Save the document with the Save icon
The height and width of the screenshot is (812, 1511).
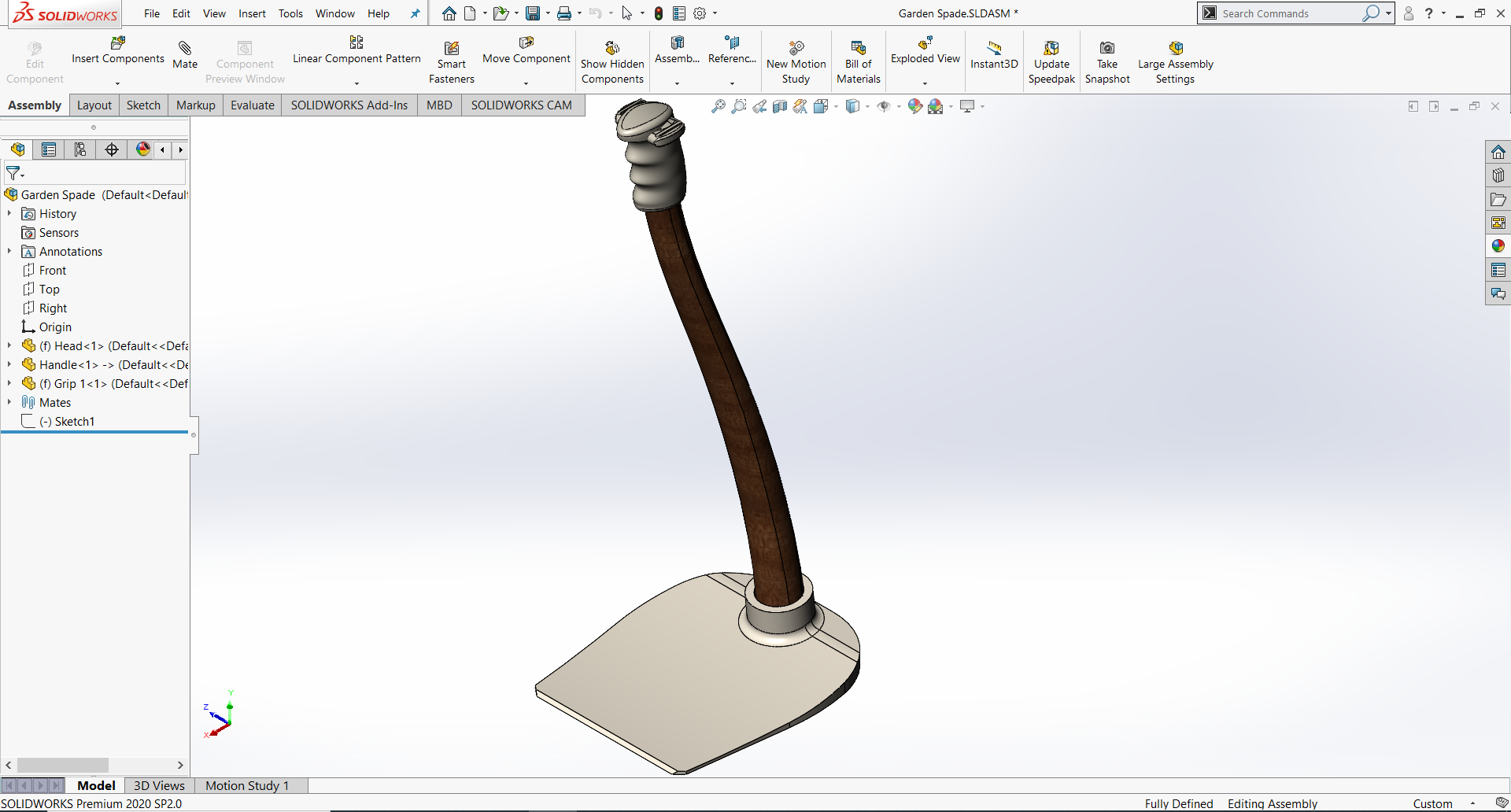[x=533, y=13]
